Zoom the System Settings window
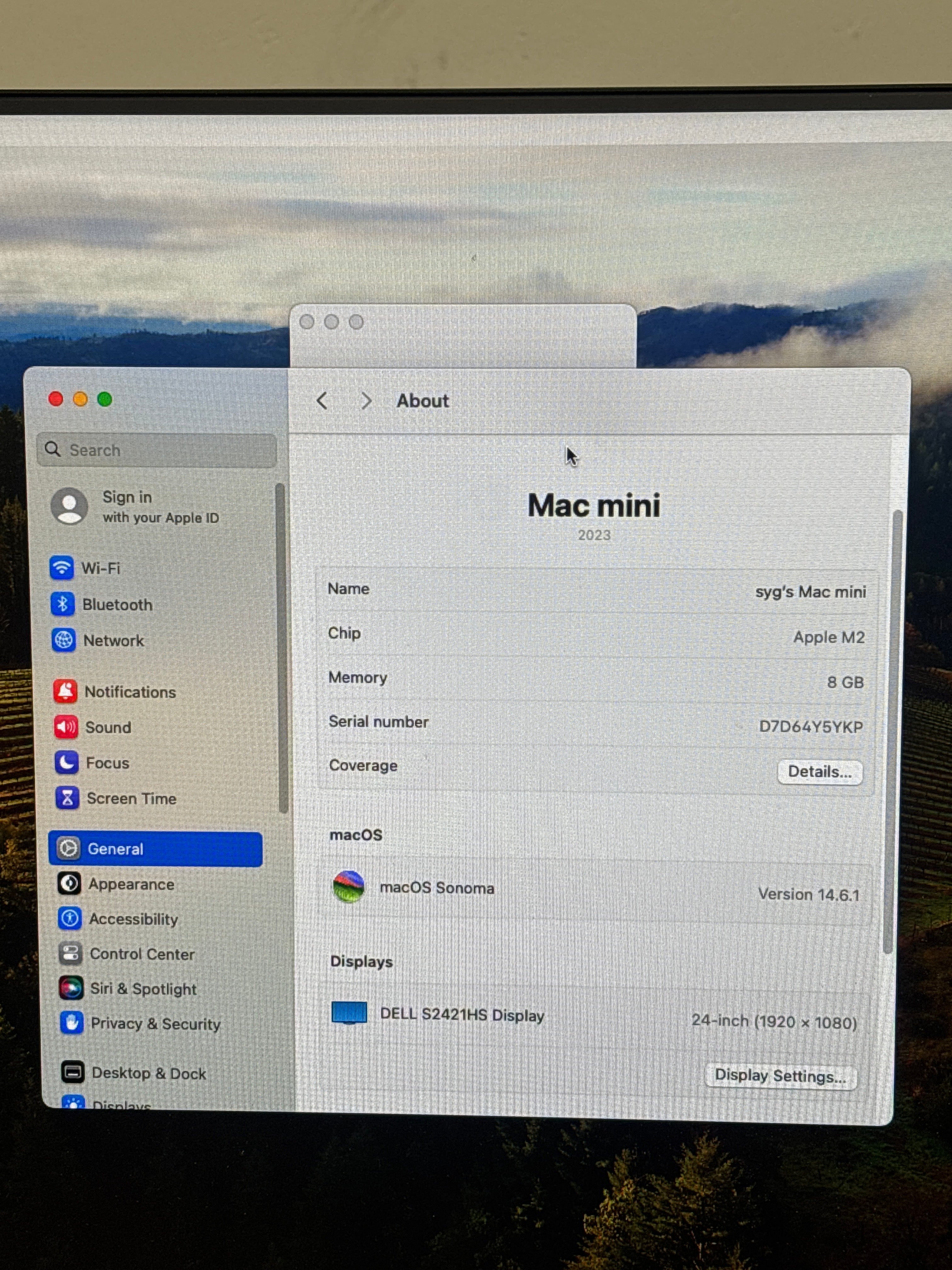952x1270 pixels. pyautogui.click(x=105, y=399)
